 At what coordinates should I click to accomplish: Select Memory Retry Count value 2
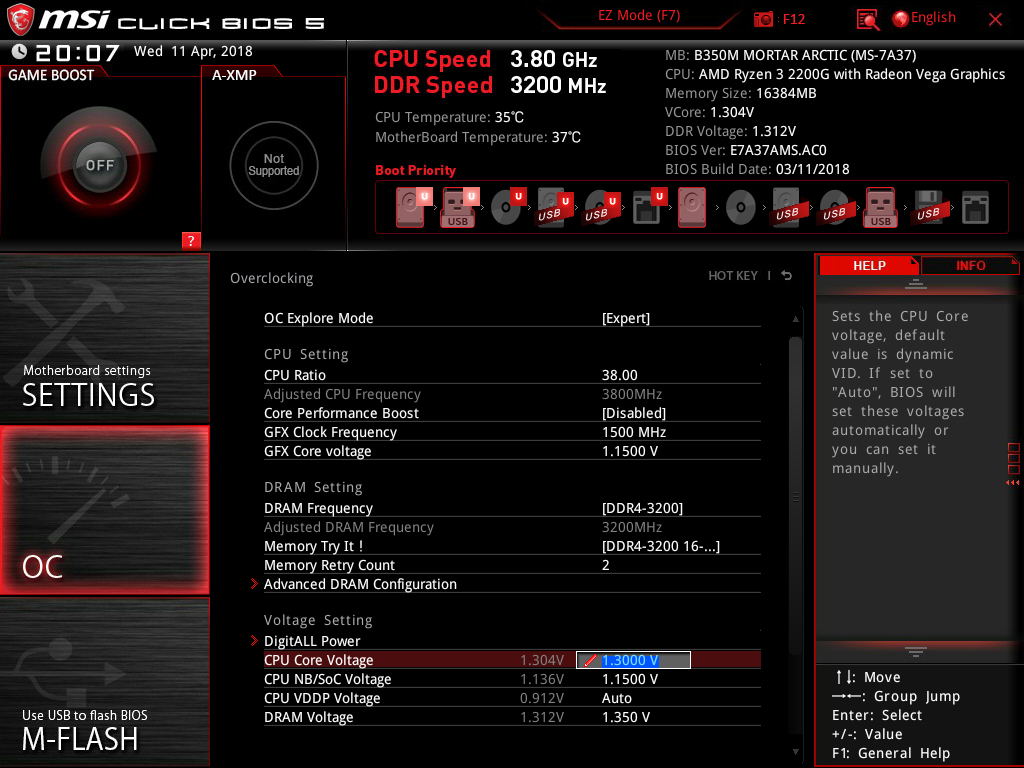605,565
